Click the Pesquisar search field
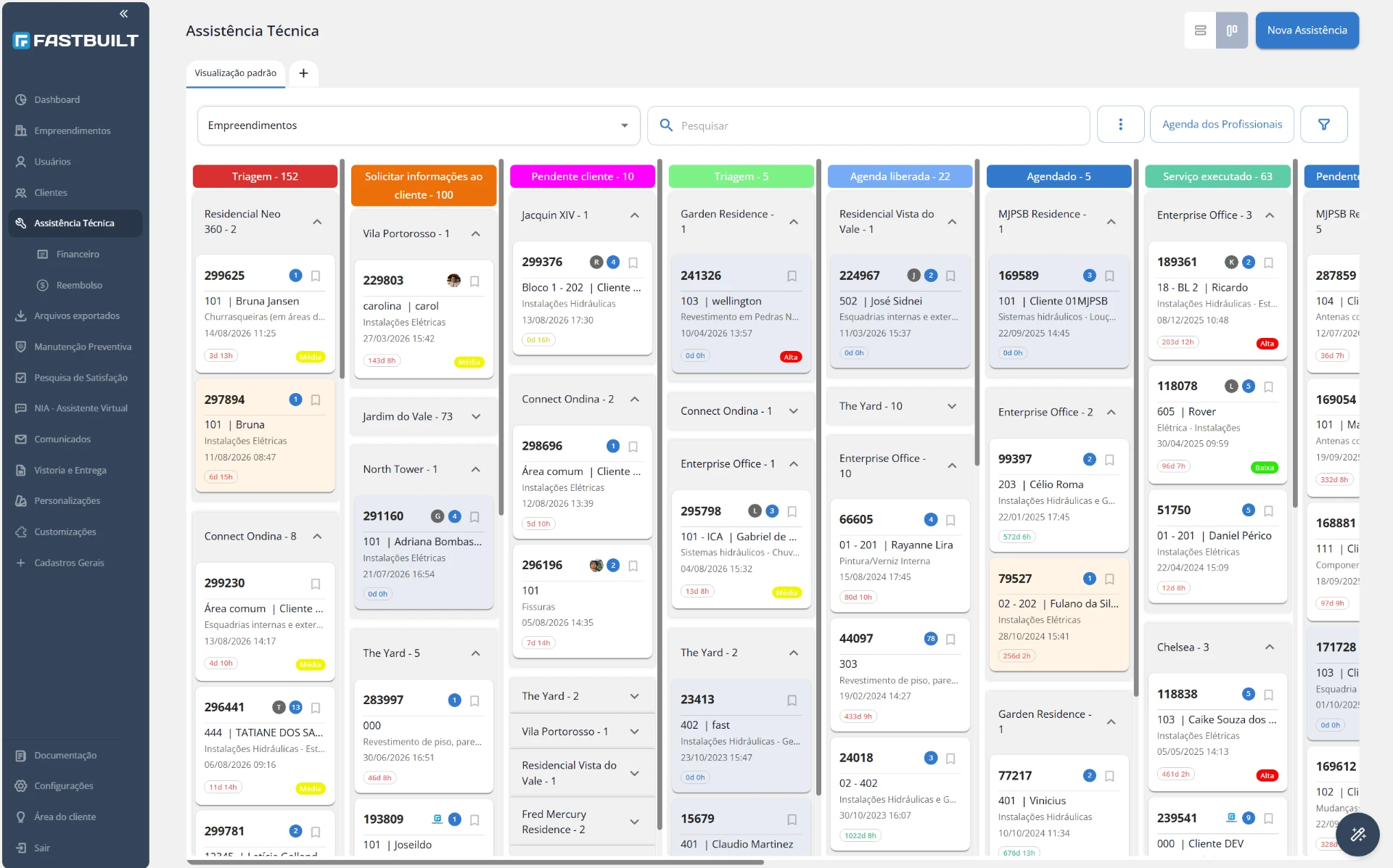 pos(868,125)
